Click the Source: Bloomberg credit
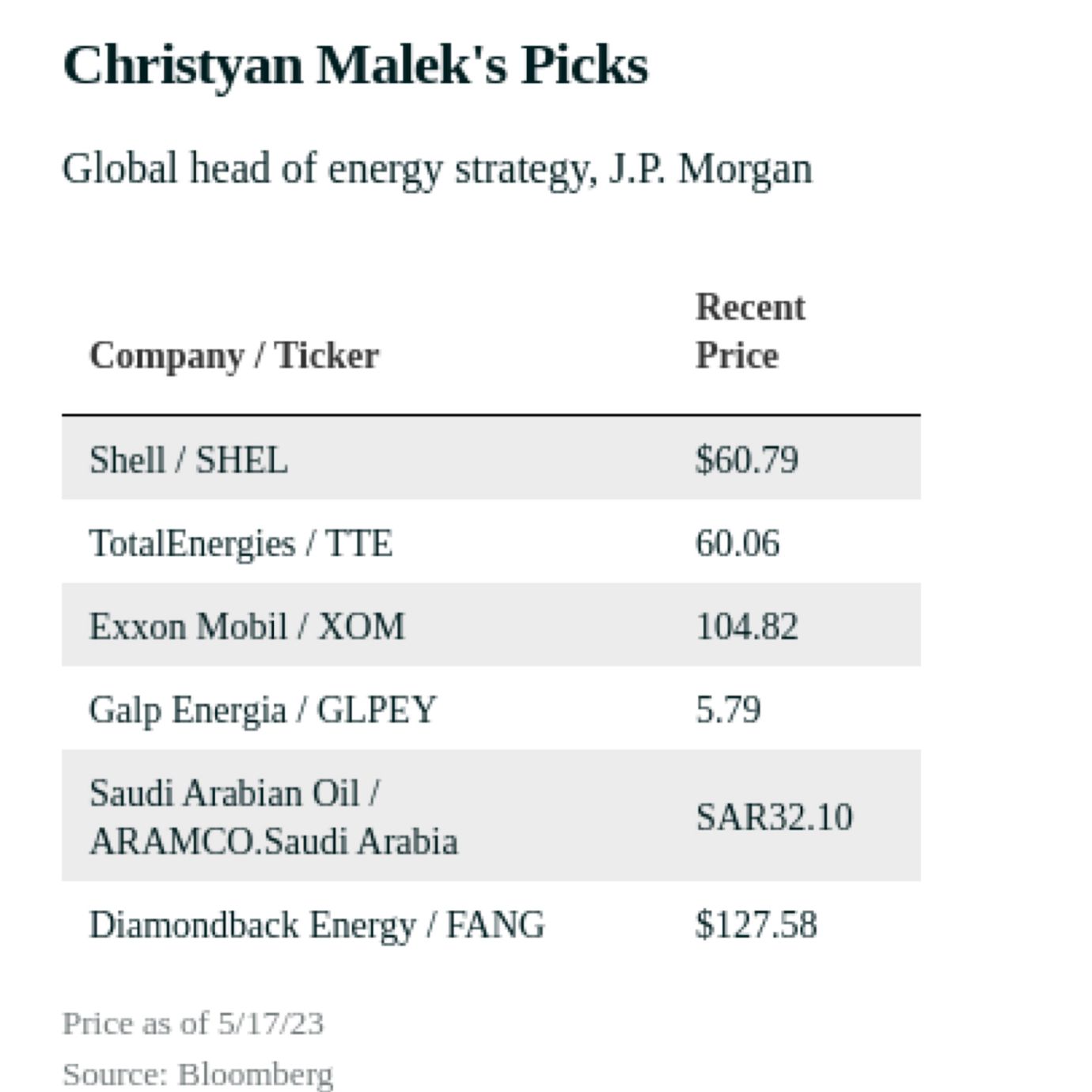 click(198, 1075)
